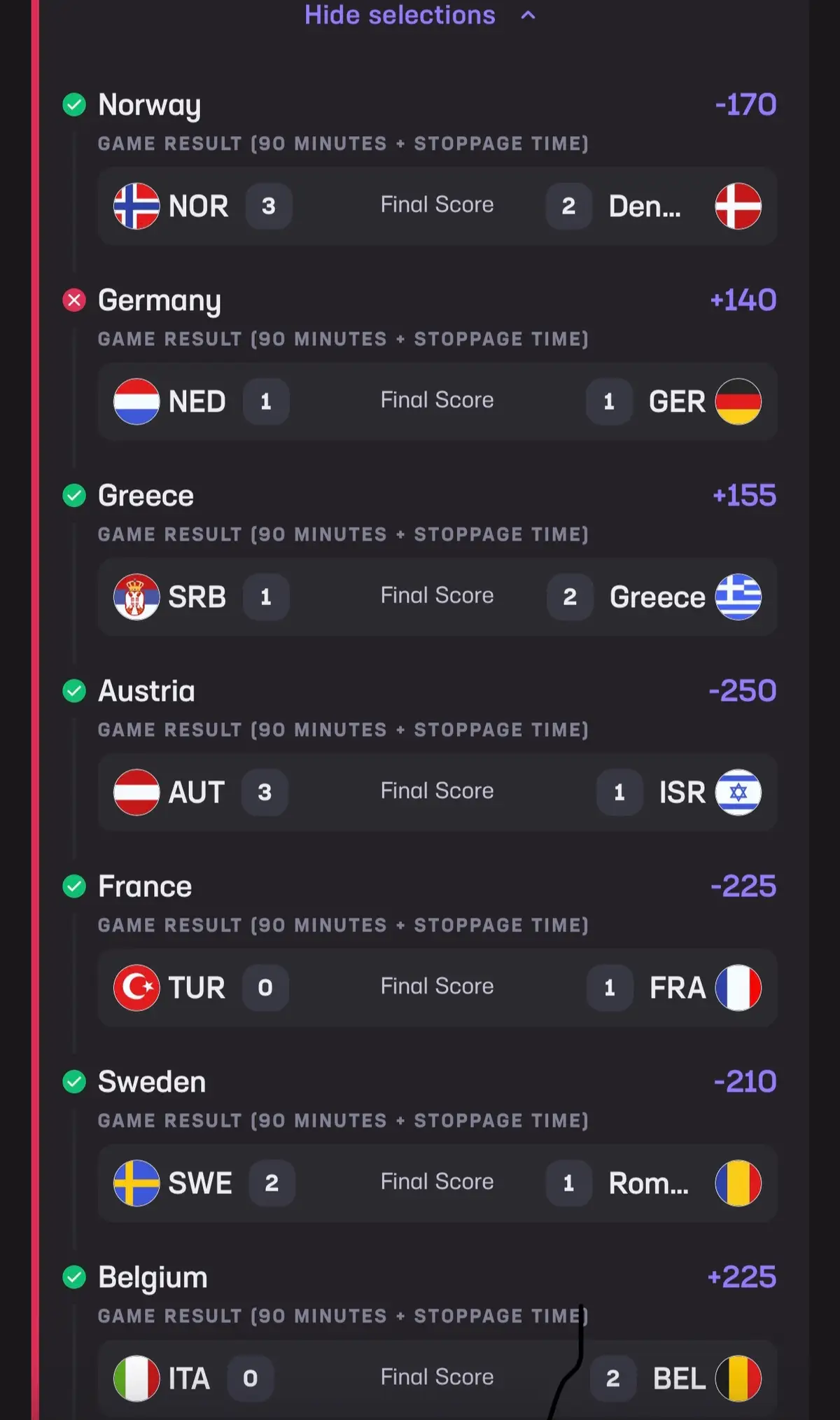Tap the Greece flag icon
The image size is (840, 1420).
coord(738,597)
